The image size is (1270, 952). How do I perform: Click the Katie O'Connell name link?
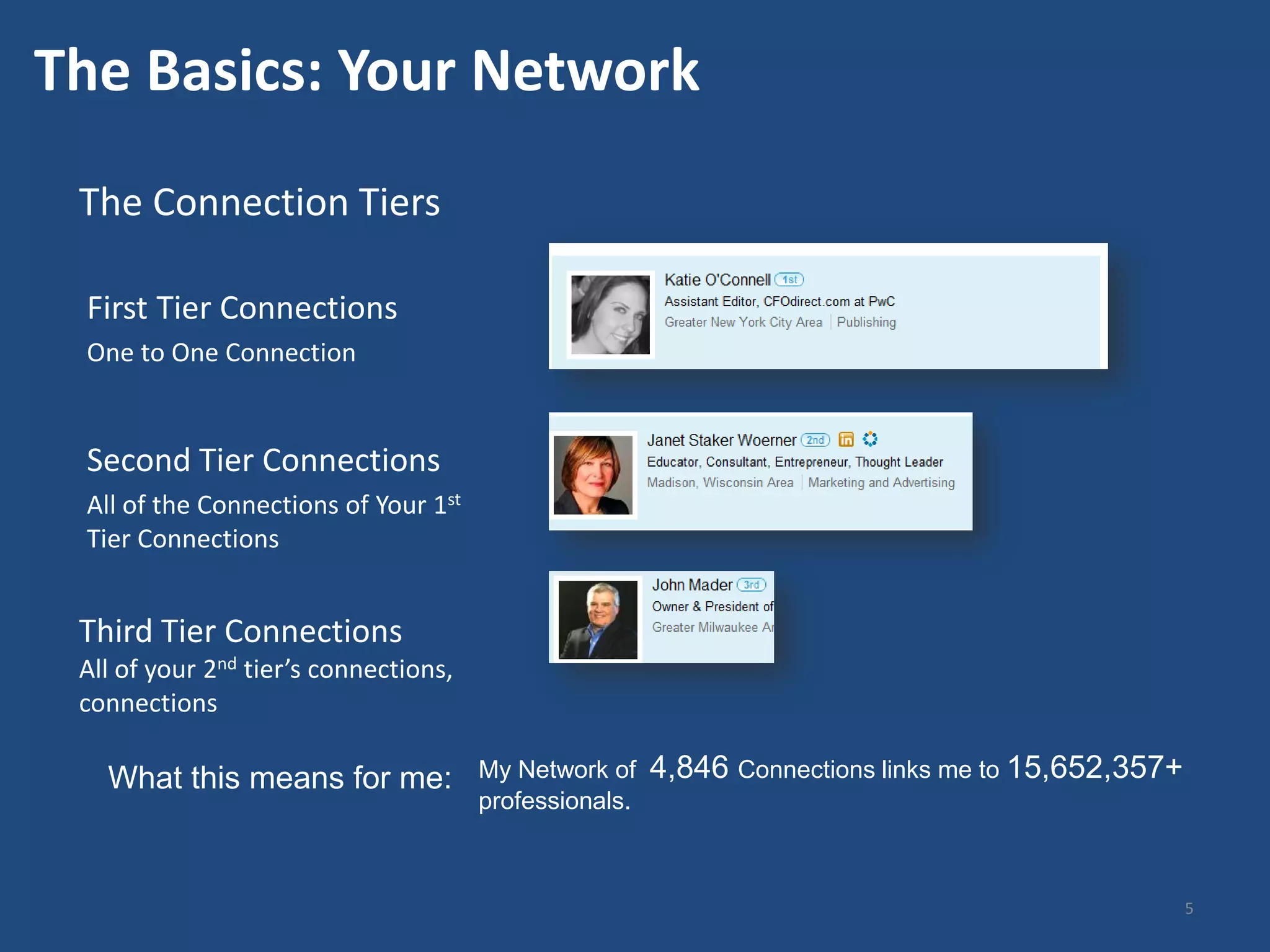click(717, 280)
